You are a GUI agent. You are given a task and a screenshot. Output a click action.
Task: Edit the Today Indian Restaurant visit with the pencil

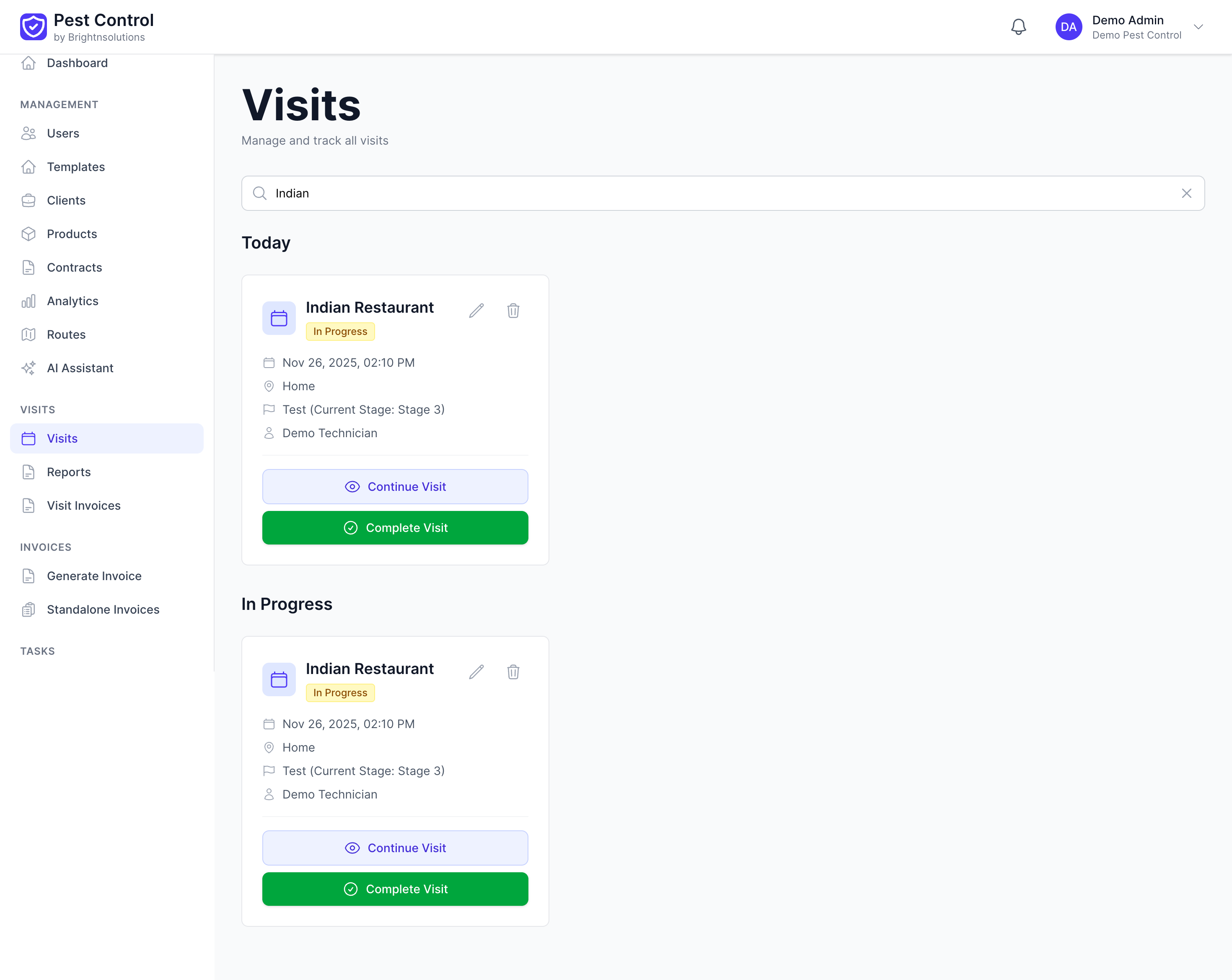click(476, 310)
